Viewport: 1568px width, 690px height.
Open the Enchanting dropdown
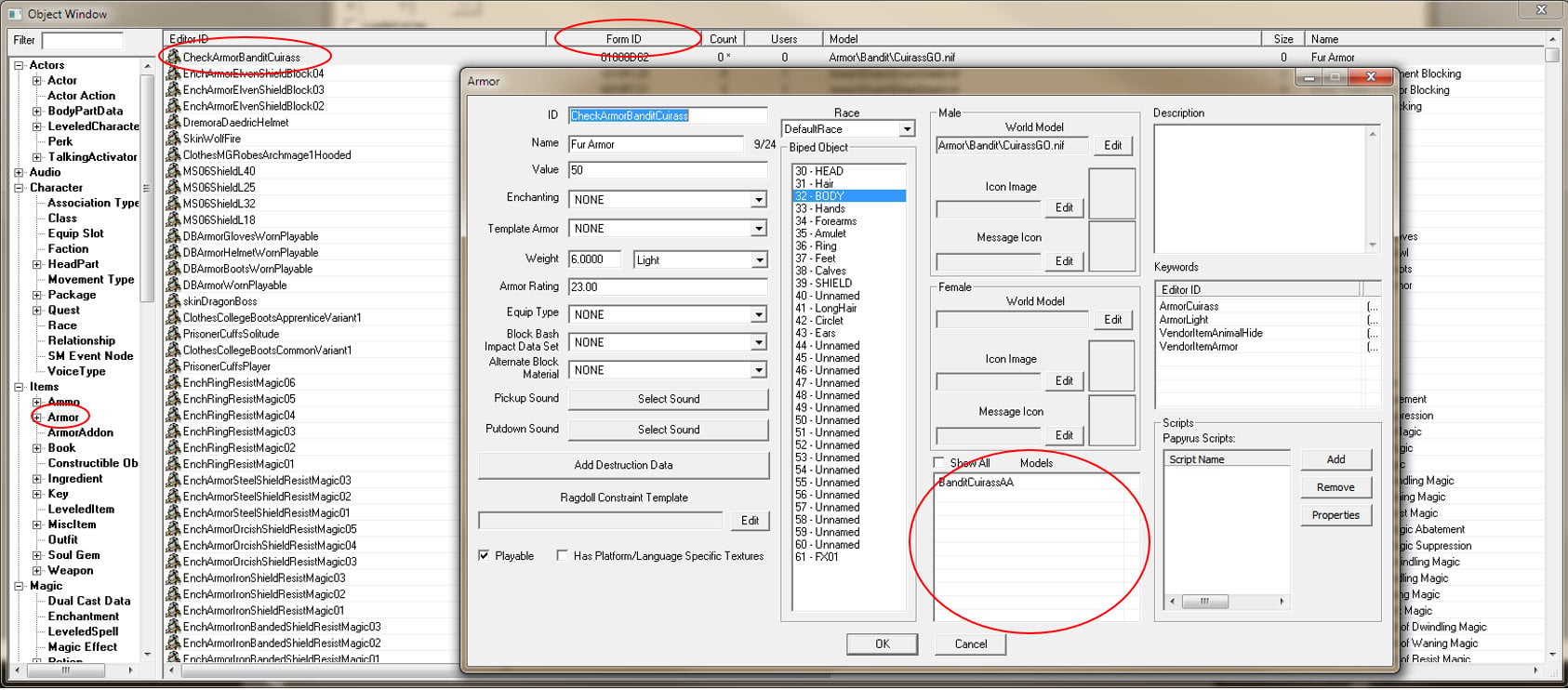(x=759, y=200)
